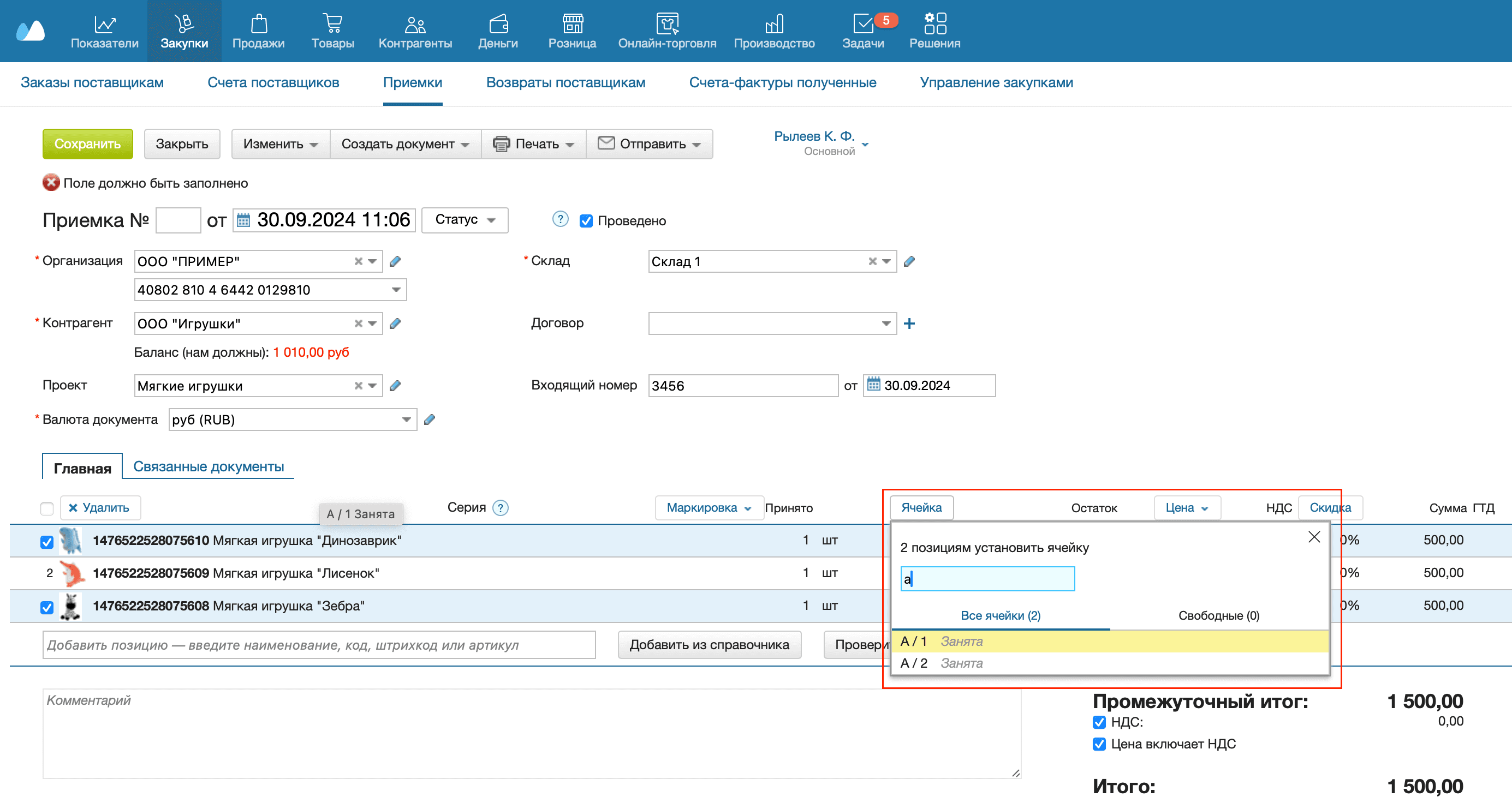Open the calendar icon by the Приемка date
Viewport: 1512px width, 803px height.
coord(243,220)
